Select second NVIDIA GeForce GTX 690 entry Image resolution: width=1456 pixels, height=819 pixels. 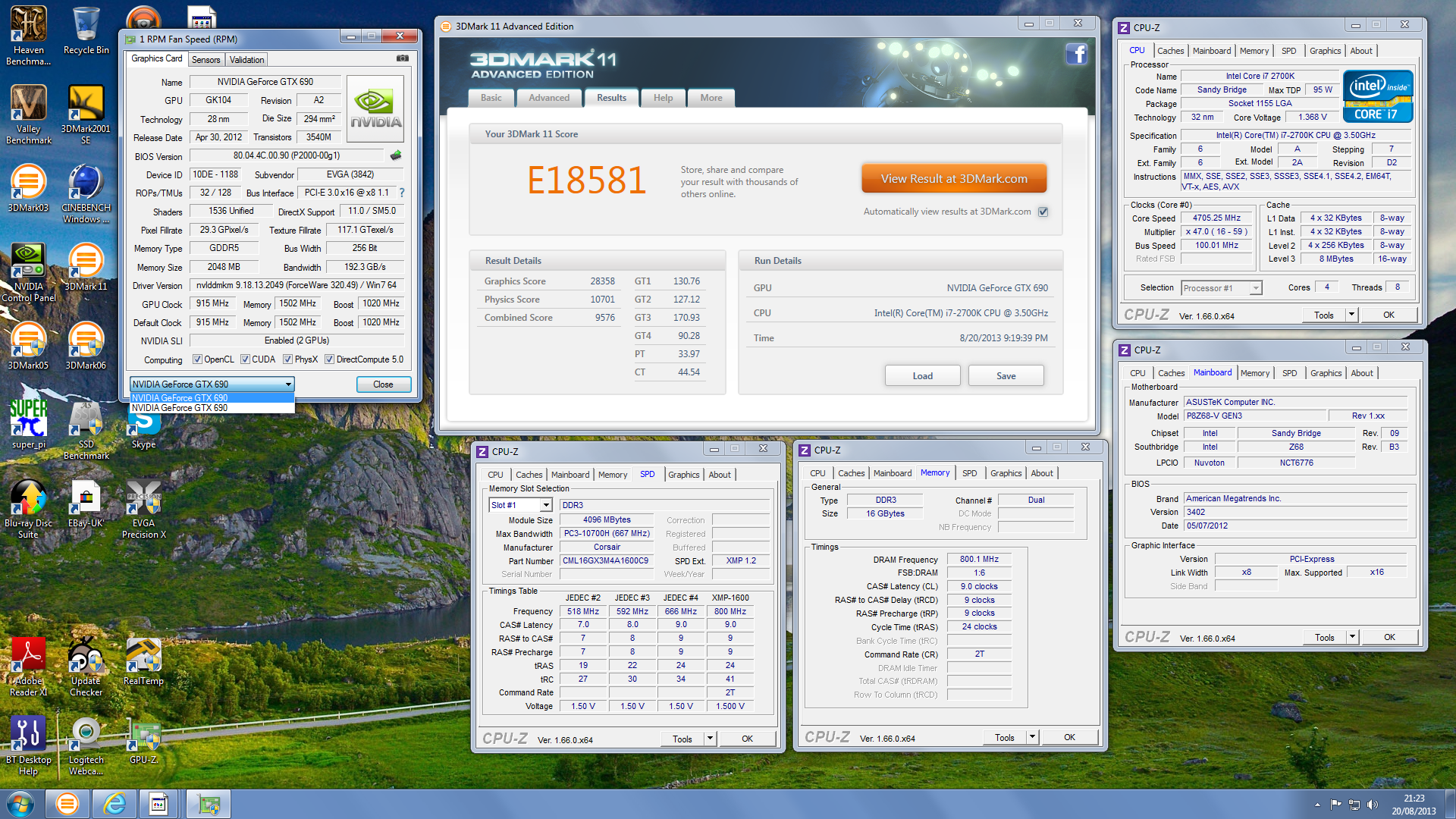pyautogui.click(x=212, y=408)
